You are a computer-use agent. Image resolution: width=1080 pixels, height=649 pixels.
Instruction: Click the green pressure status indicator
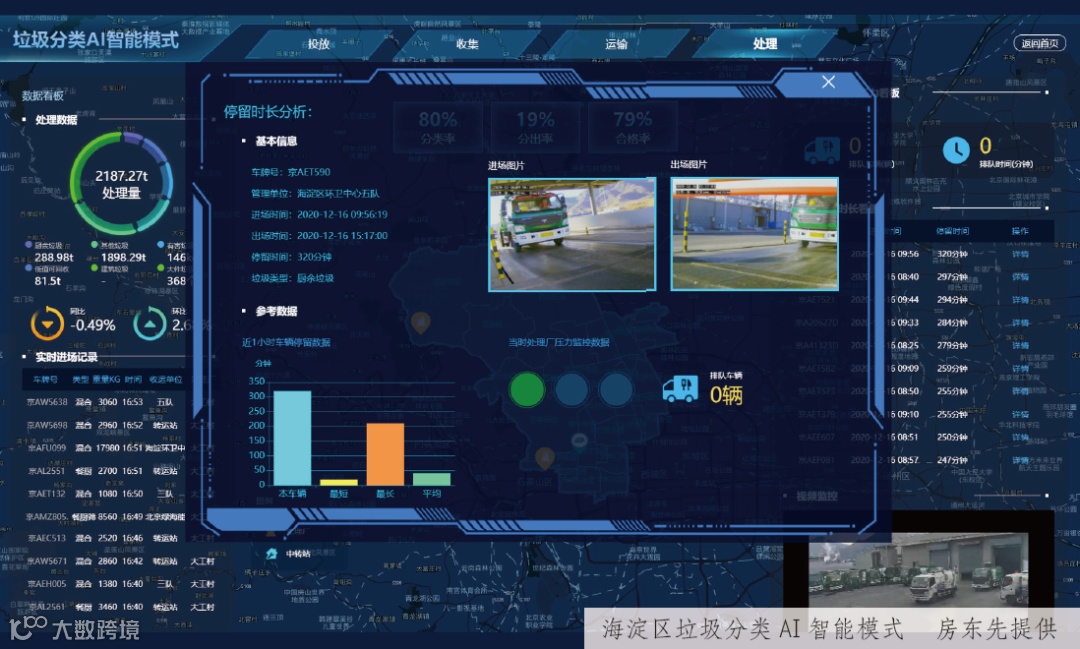527,389
